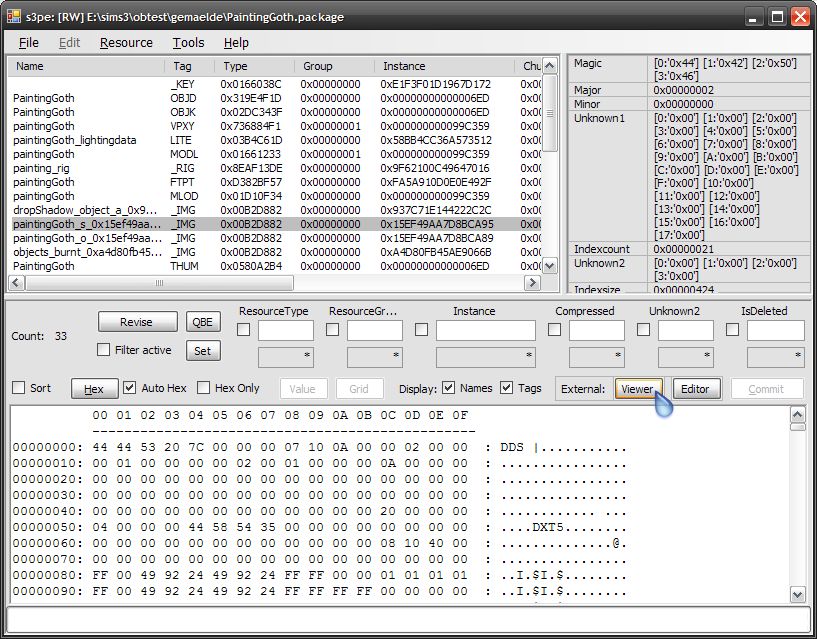Click resource list scroll-down arrow
The height and width of the screenshot is (639, 817).
[549, 266]
